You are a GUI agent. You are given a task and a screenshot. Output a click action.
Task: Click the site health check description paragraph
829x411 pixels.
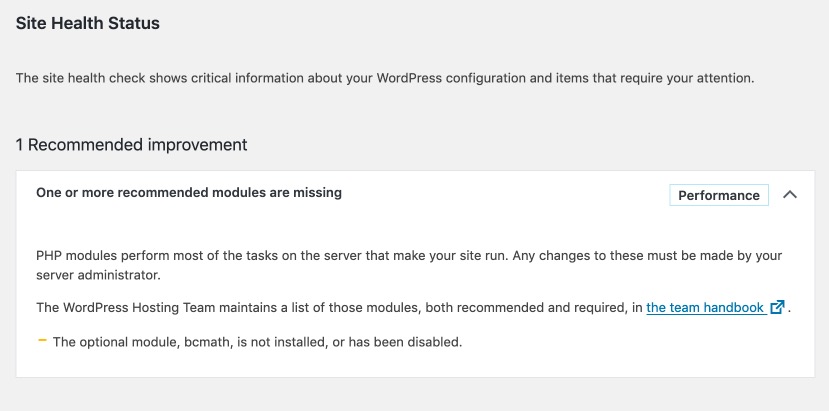384,77
